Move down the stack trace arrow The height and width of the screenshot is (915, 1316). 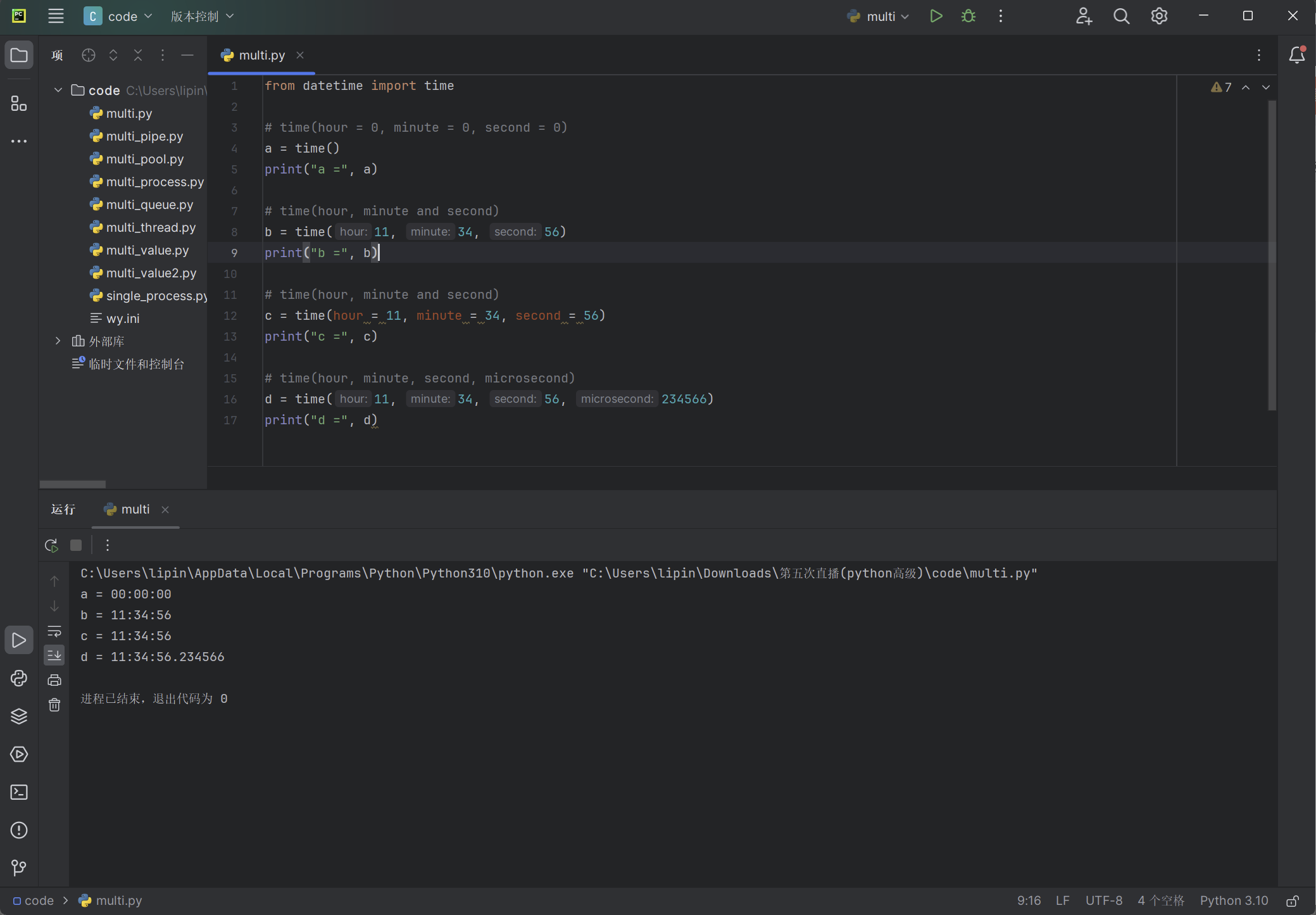[x=54, y=606]
